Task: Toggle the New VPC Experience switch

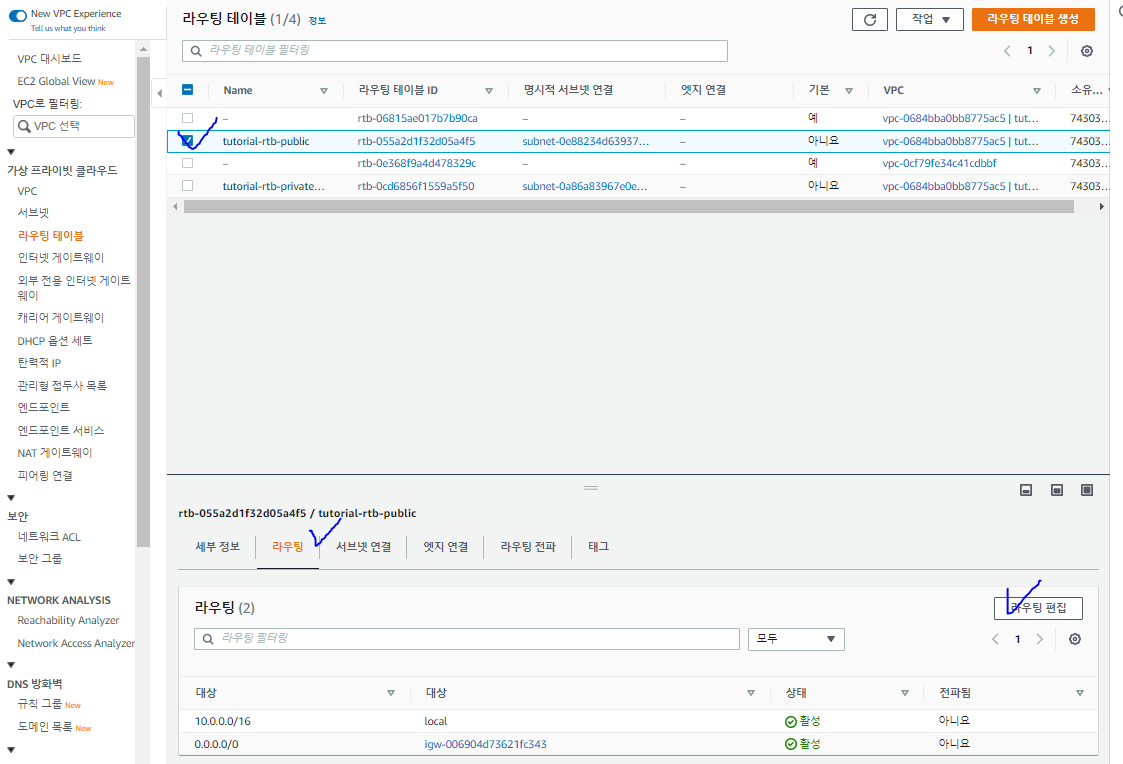Action: click(18, 15)
